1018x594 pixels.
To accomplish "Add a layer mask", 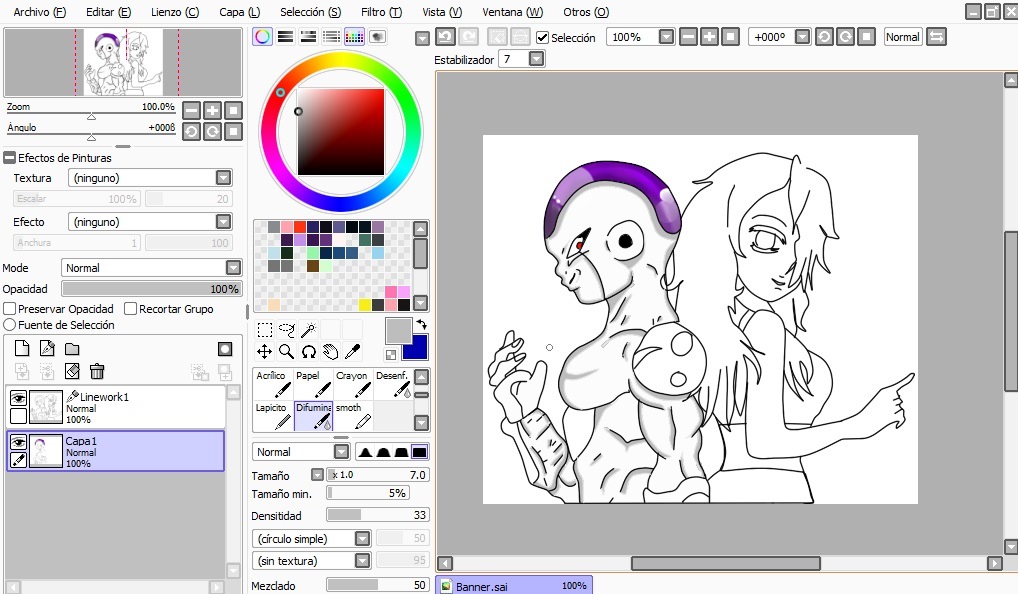I will 225,349.
